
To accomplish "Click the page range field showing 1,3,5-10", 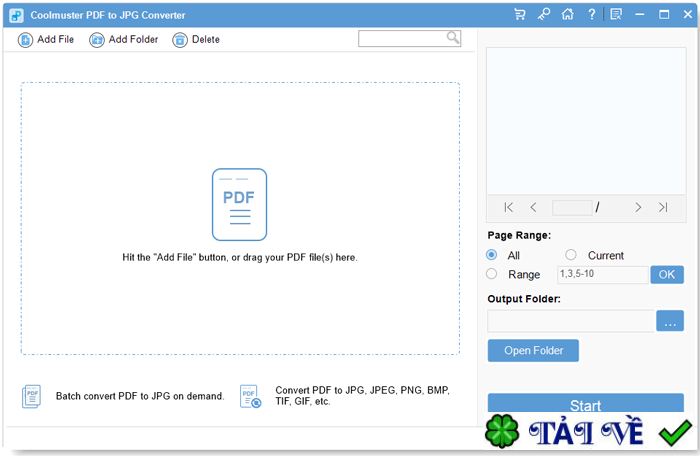I will pos(603,275).
